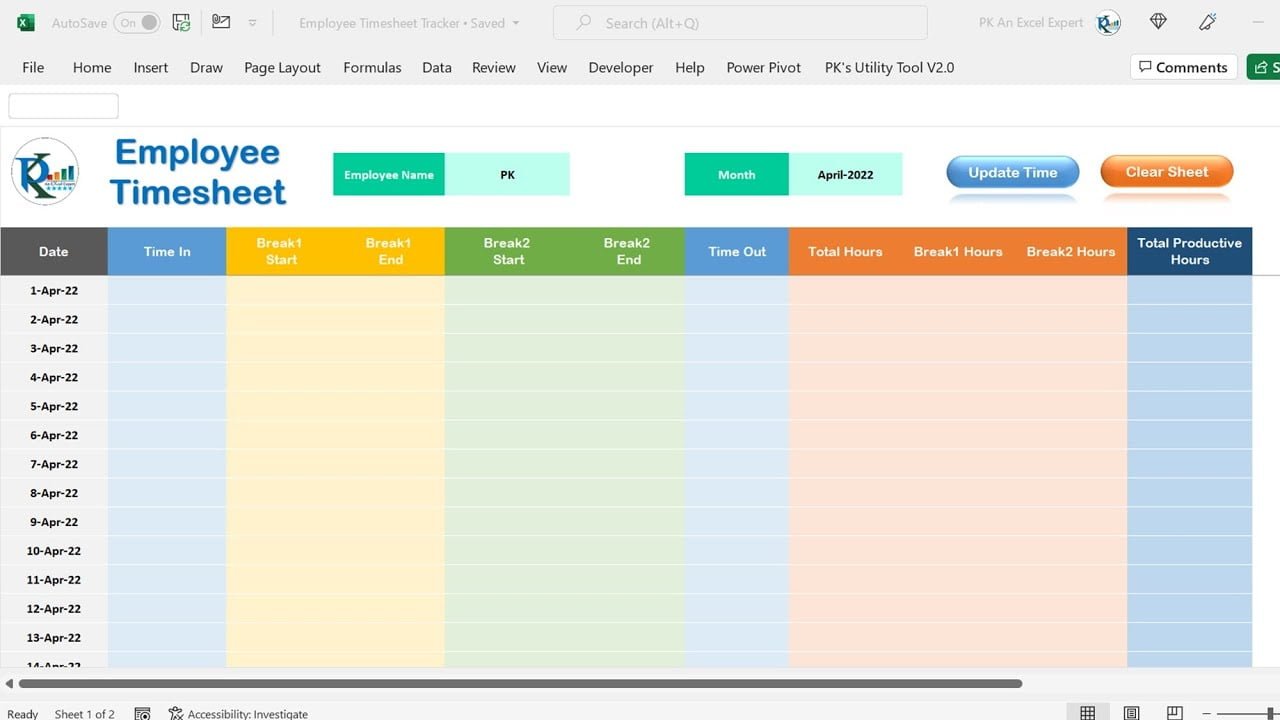Open the Coming Soon megaphone icon
This screenshot has height=720, width=1280.
(x=1208, y=21)
